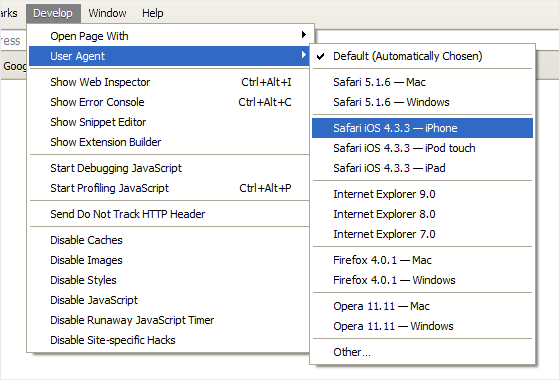This screenshot has height=380, width=560.
Task: Toggle Disable JavaScript option
Action: pyautogui.click(x=169, y=300)
